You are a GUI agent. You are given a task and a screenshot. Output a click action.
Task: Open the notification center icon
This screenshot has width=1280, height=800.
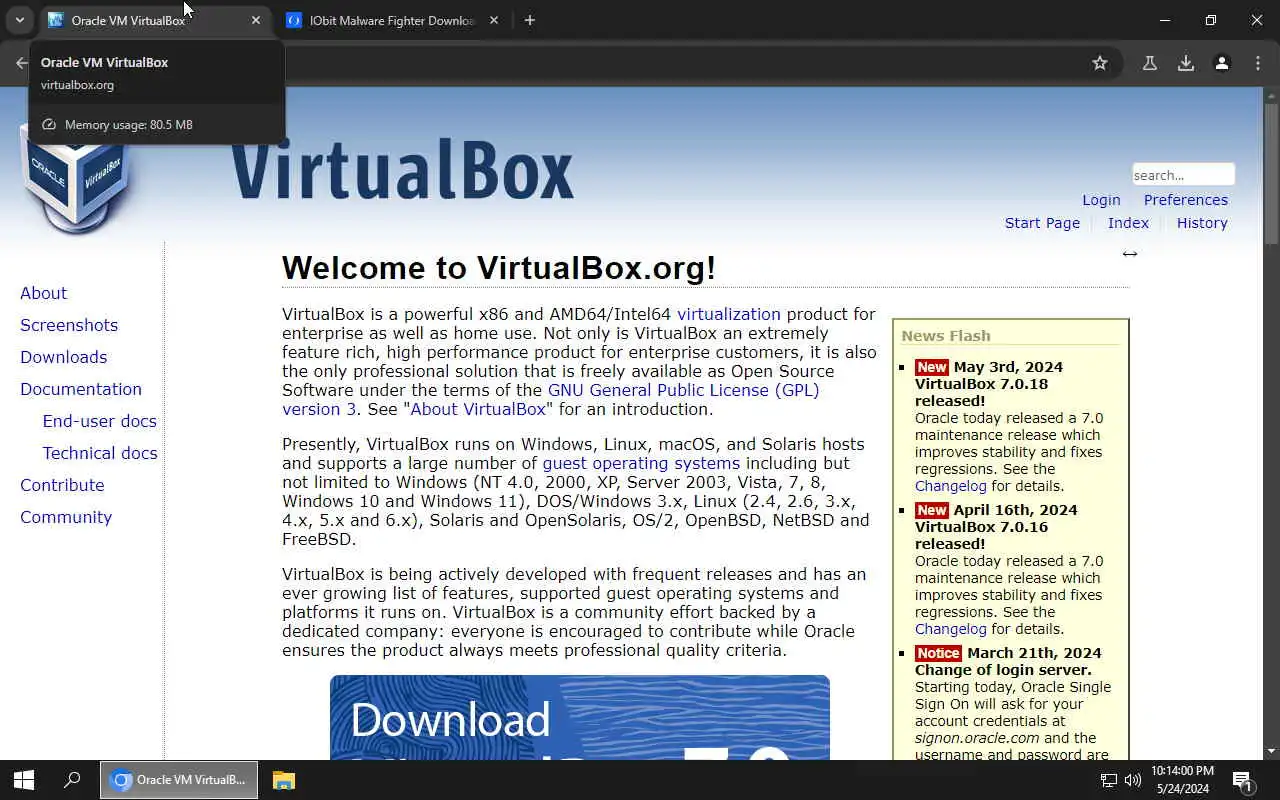(x=1243, y=780)
